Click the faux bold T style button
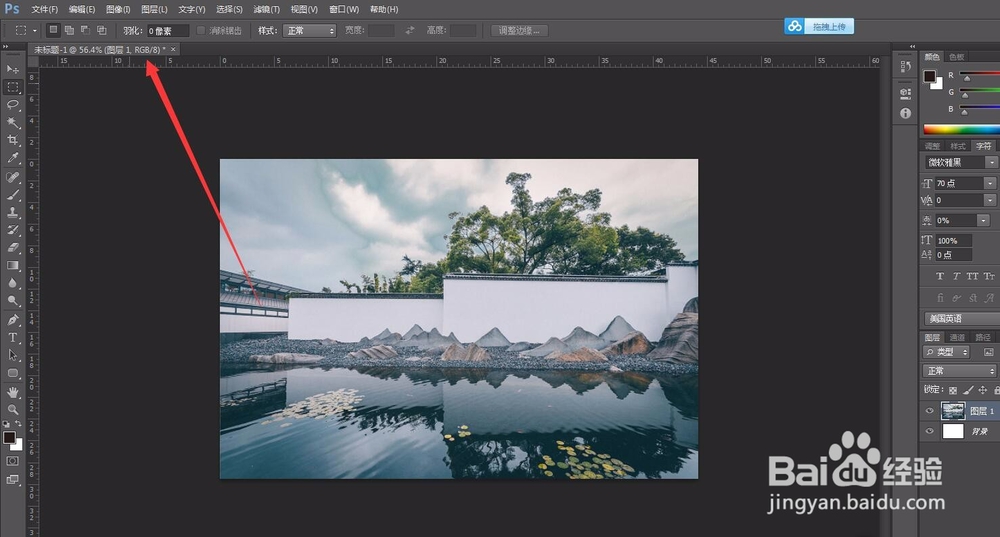1000x537 pixels. click(939, 276)
